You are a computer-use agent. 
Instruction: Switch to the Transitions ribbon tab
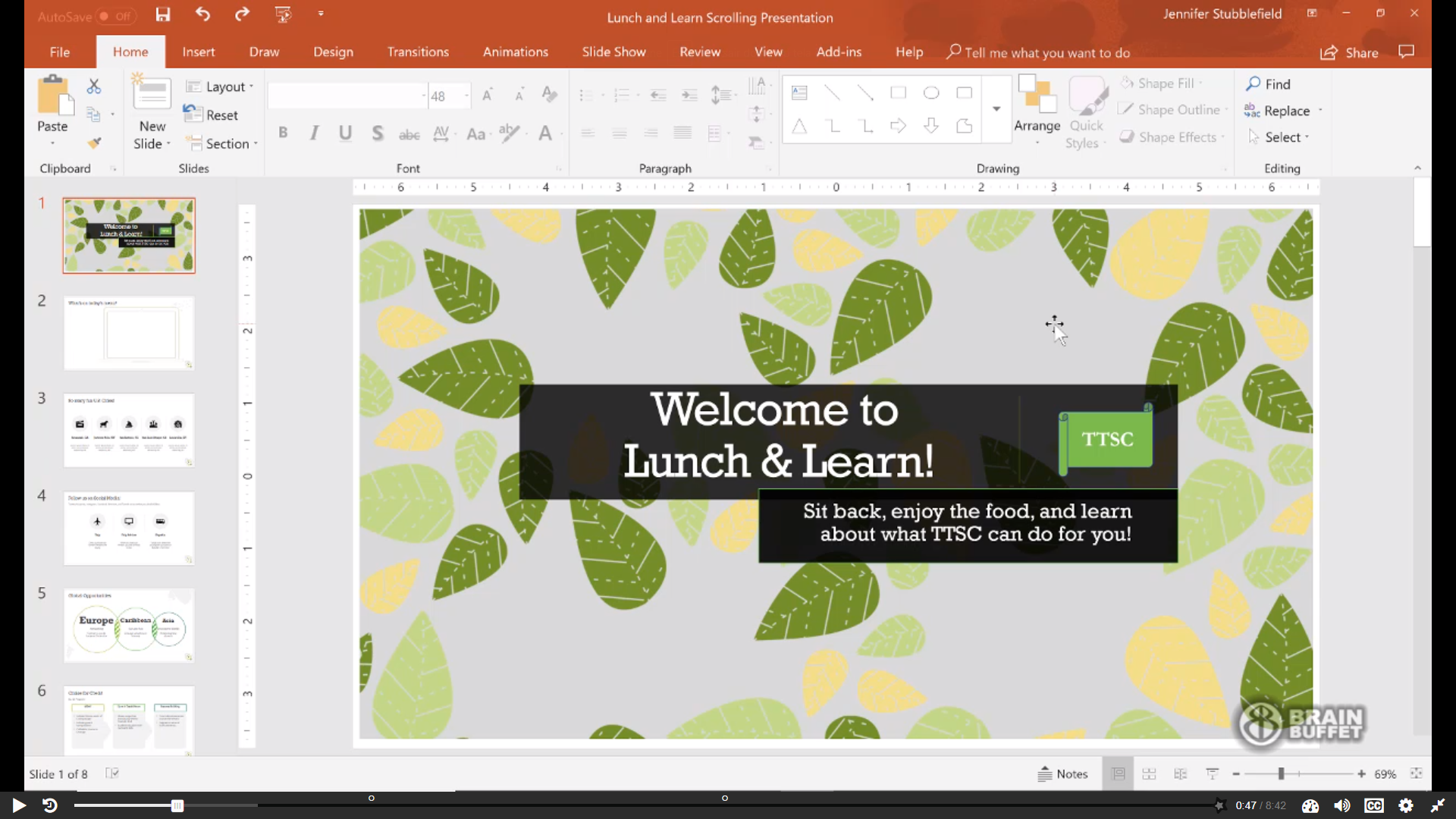[x=418, y=52]
